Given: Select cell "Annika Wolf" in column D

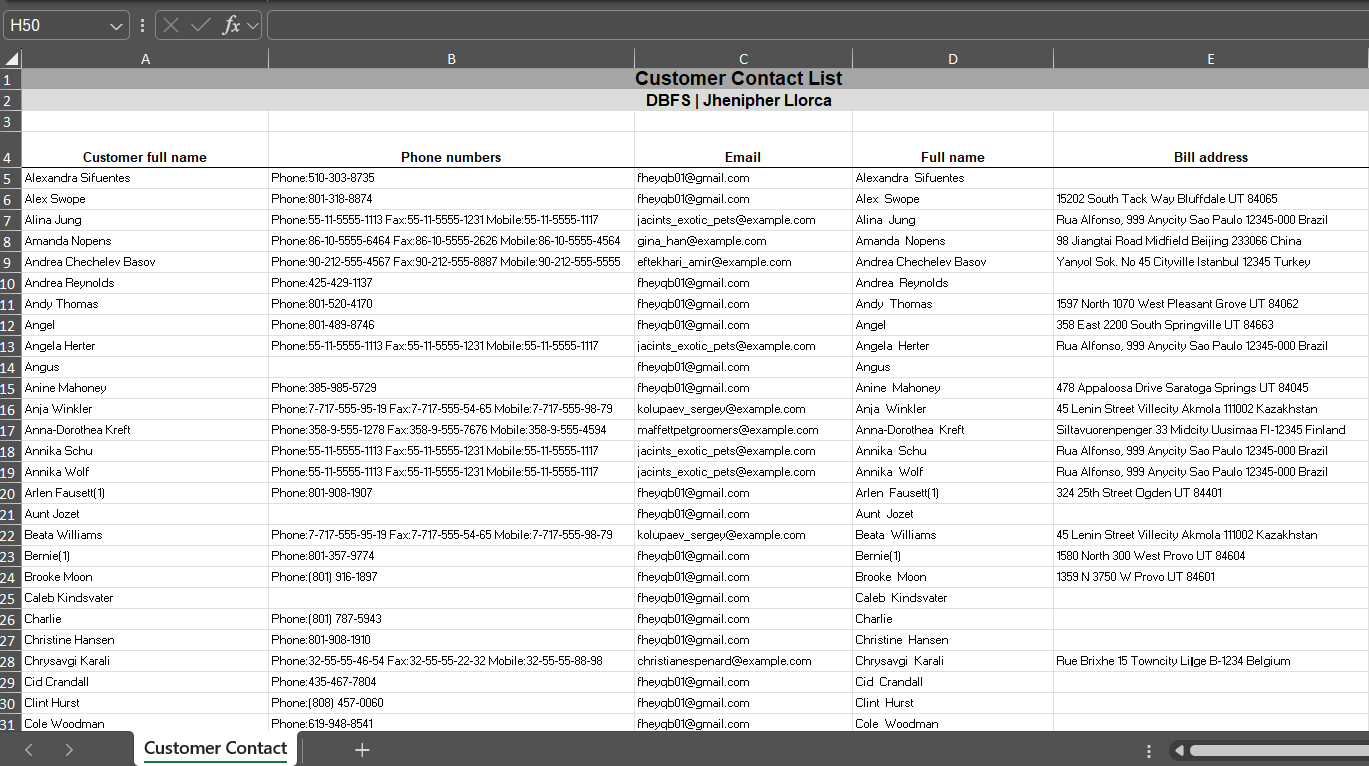Looking at the screenshot, I should (x=953, y=472).
